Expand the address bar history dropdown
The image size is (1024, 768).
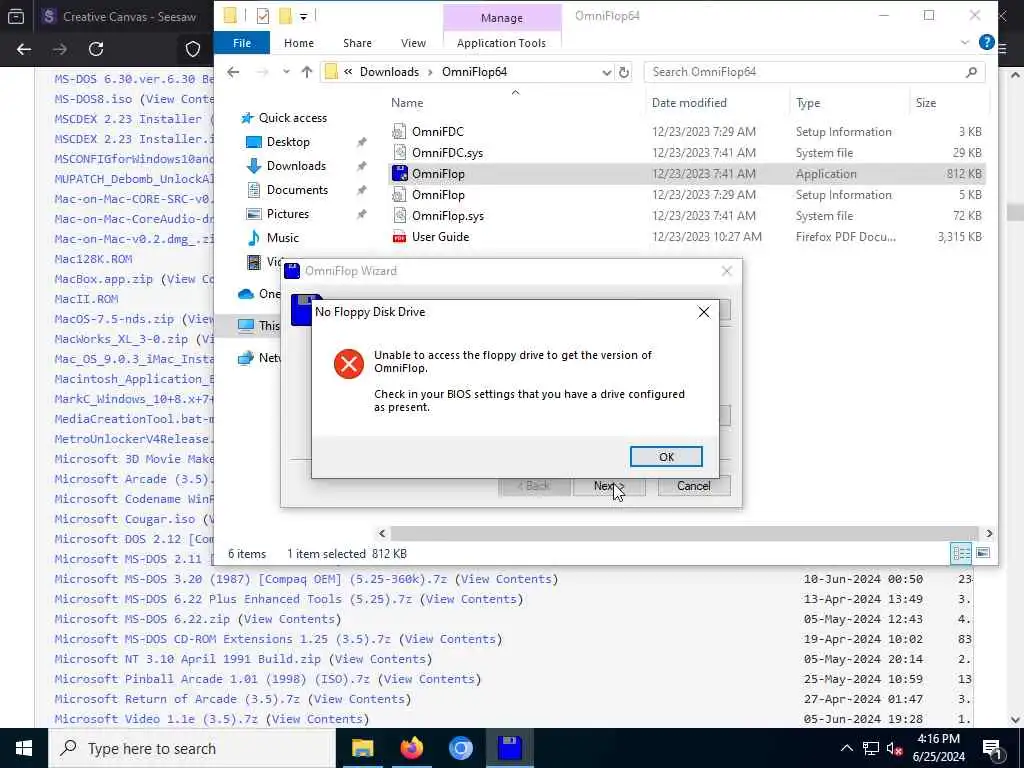[606, 72]
